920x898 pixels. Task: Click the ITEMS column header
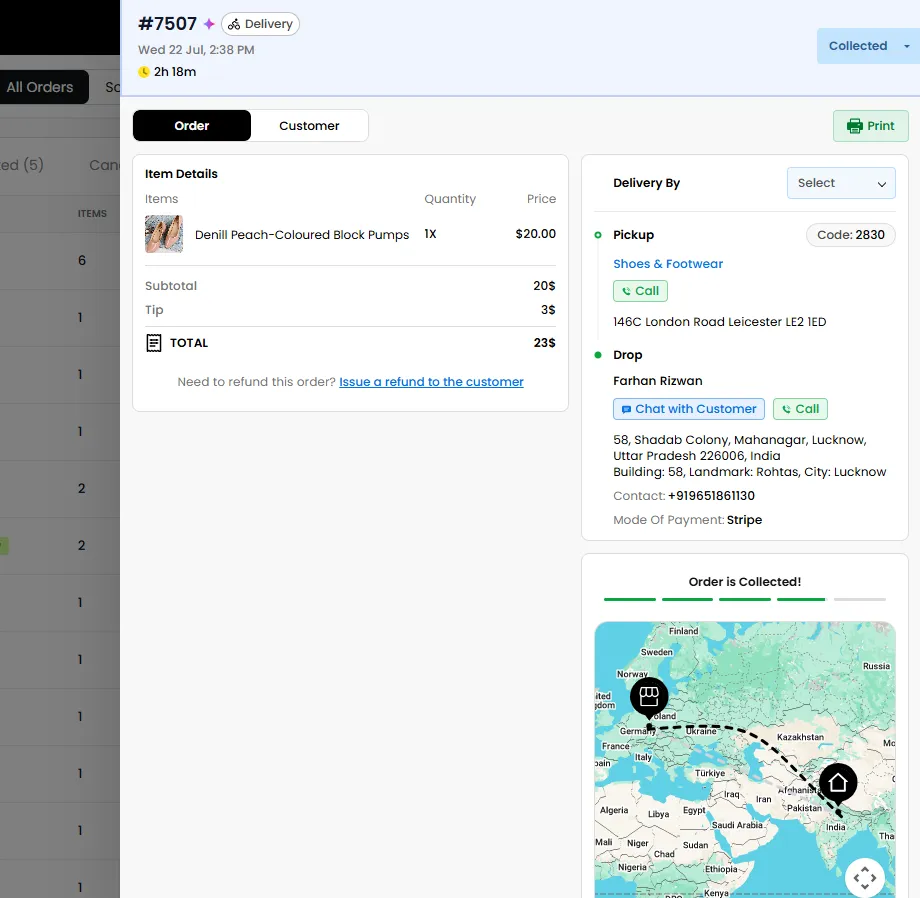point(92,214)
